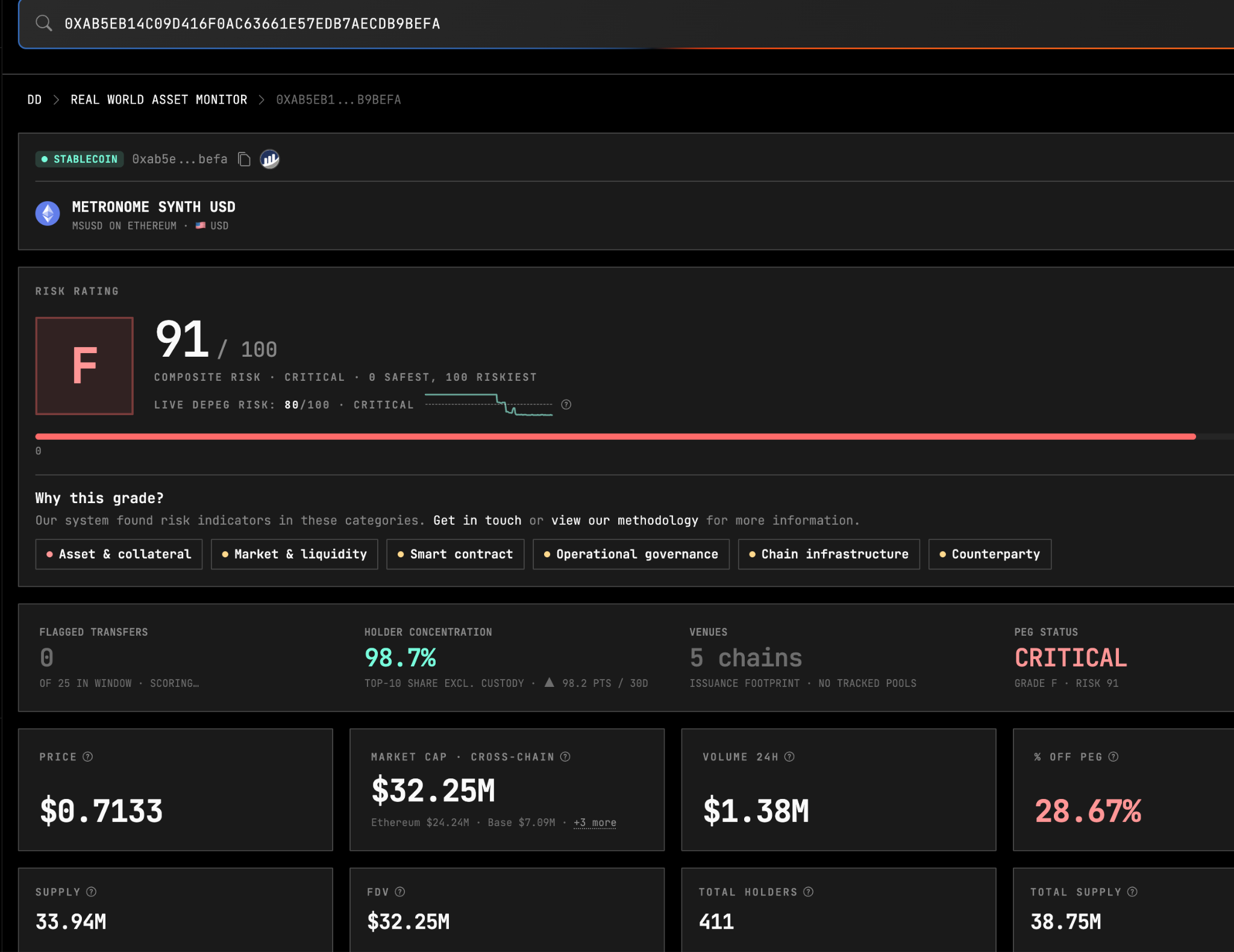
Task: Click the % Off Peg help icon
Action: [1113, 757]
